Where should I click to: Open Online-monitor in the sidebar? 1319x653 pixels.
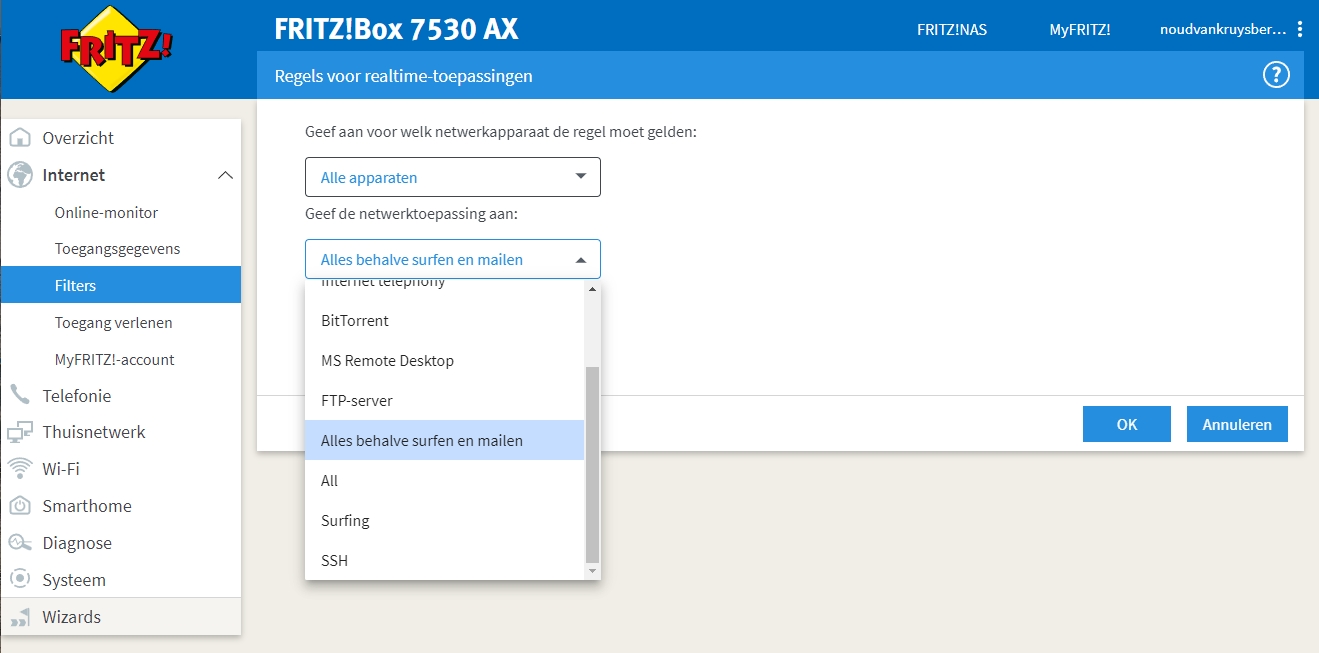[106, 213]
